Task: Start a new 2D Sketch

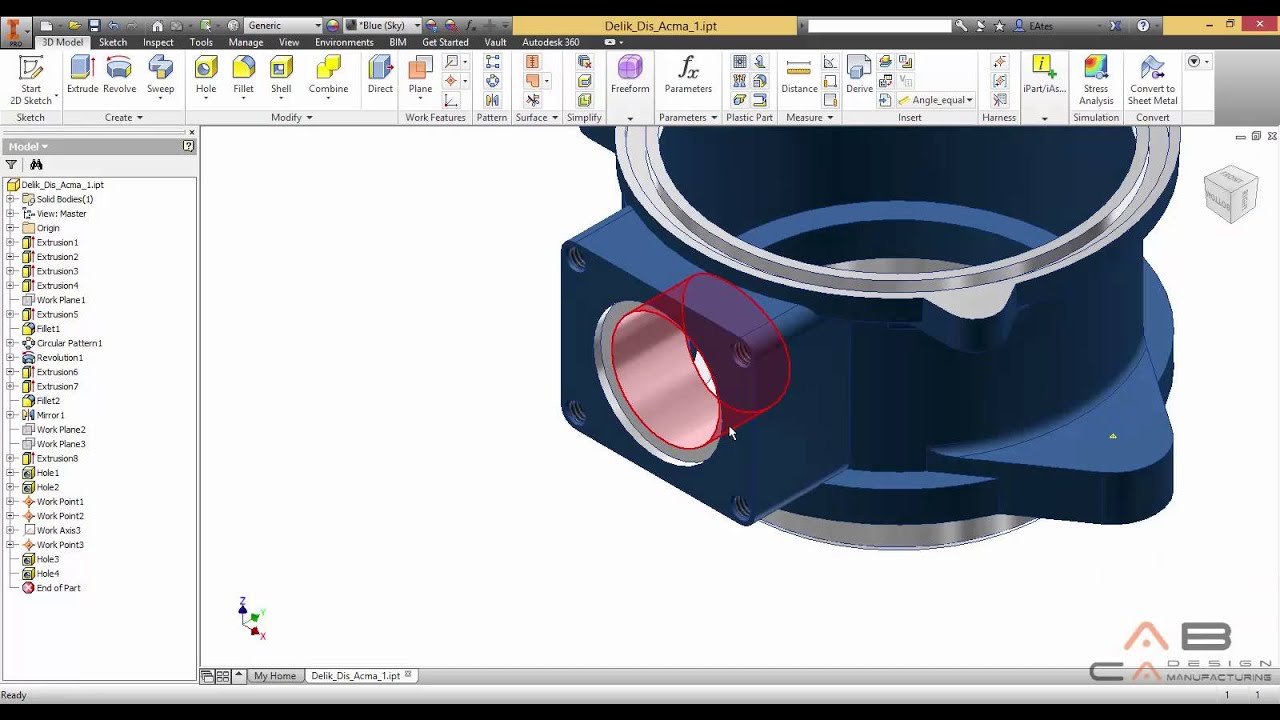Action: click(x=31, y=80)
